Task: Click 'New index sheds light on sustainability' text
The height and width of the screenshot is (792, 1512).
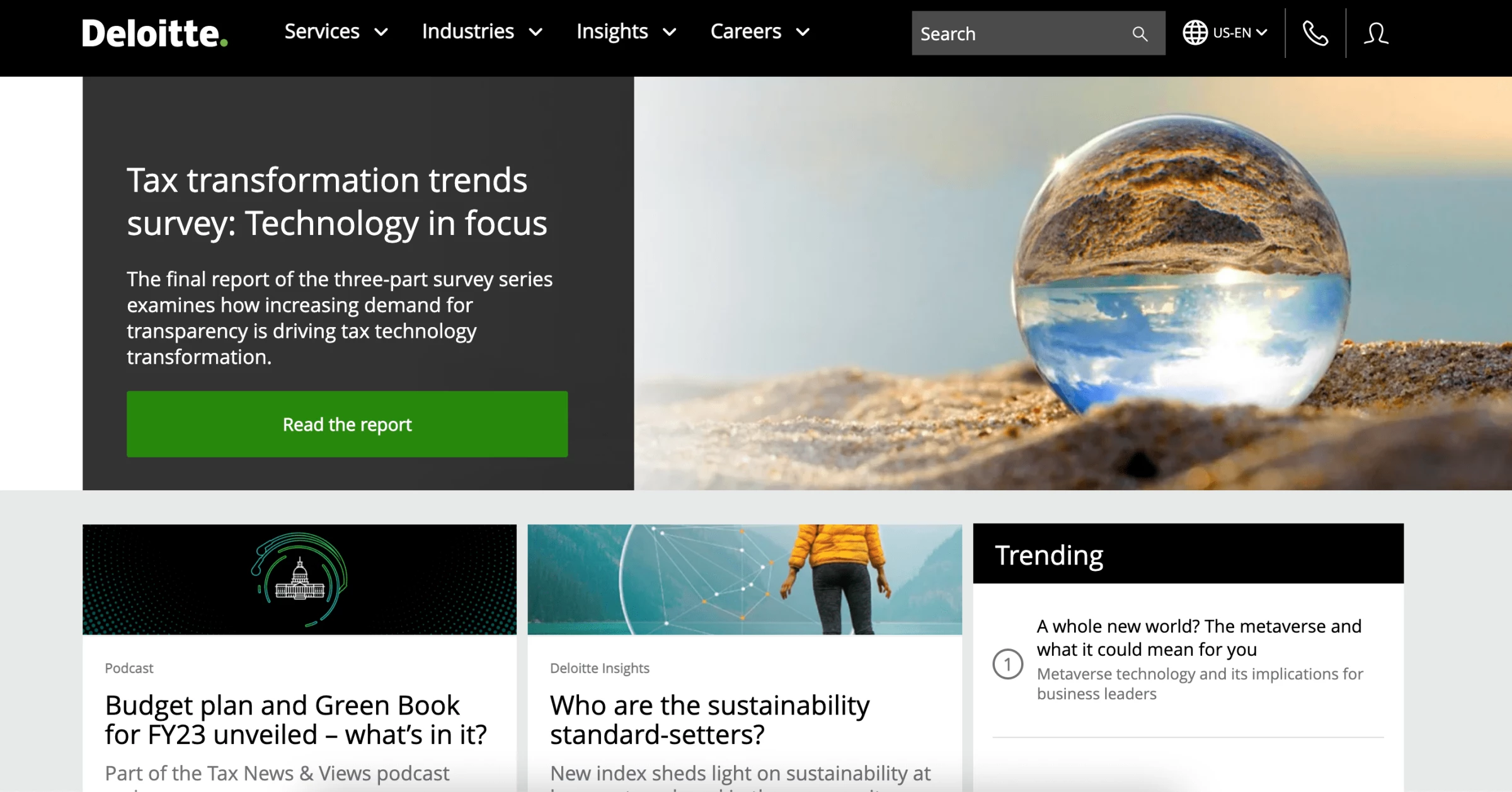Action: pyautogui.click(x=740, y=773)
